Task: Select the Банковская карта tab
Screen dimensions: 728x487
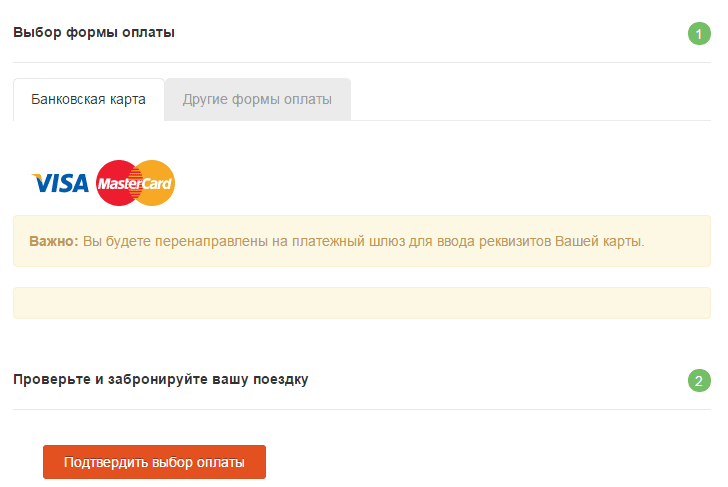Action: pos(89,99)
